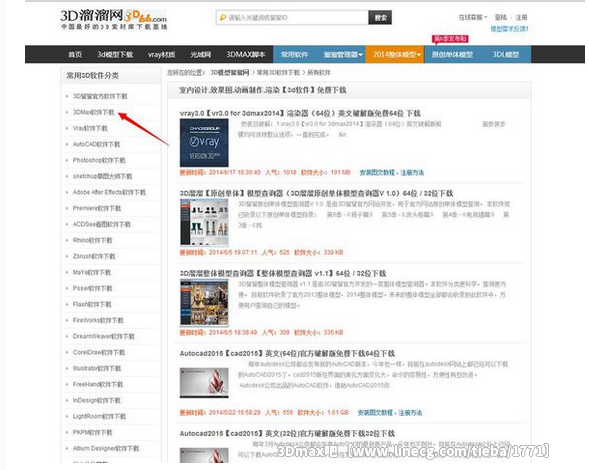Screen dimensions: 589x470
Task: Open the 在线客服 dropdown at top right
Action: tap(473, 17)
